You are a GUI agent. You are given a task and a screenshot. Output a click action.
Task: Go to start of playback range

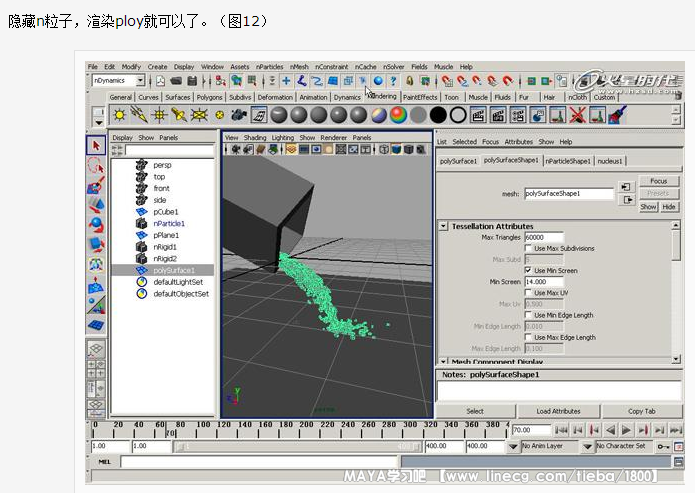point(562,430)
